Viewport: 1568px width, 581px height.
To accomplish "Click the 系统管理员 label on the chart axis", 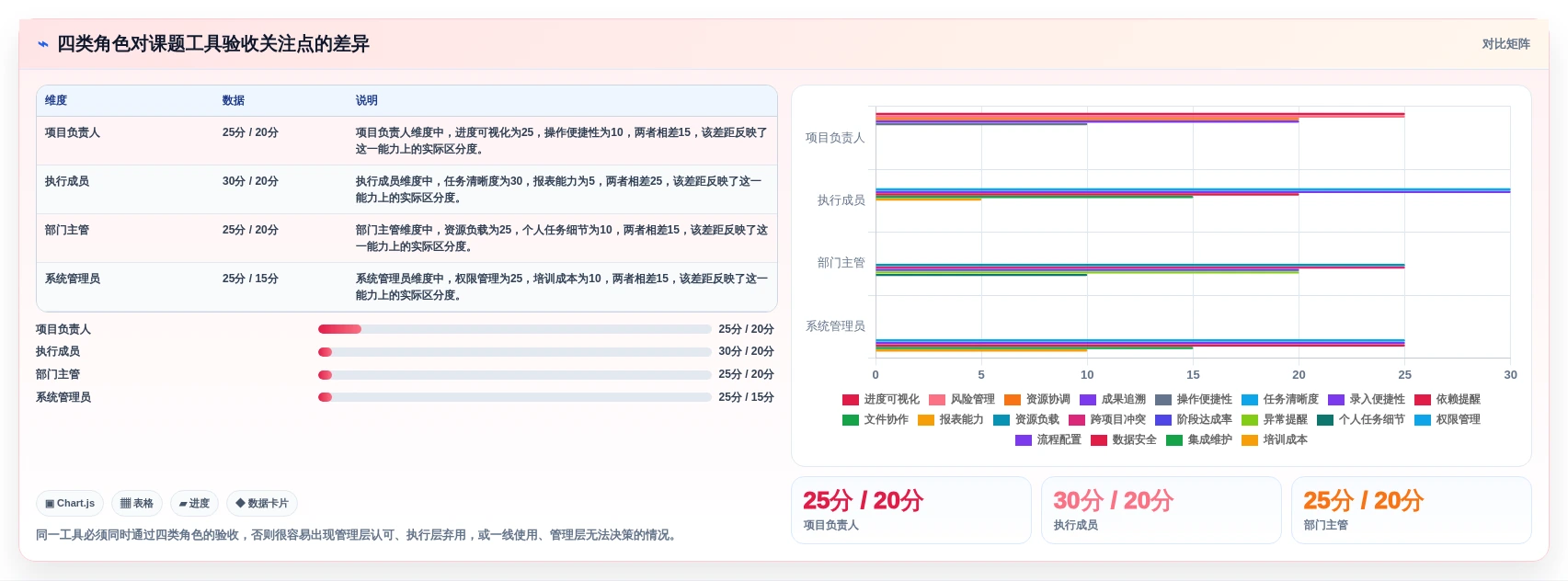I will coord(835,326).
